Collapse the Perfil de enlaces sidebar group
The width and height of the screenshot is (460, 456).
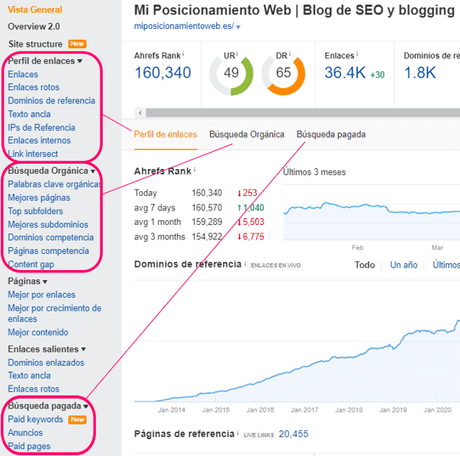[45, 61]
